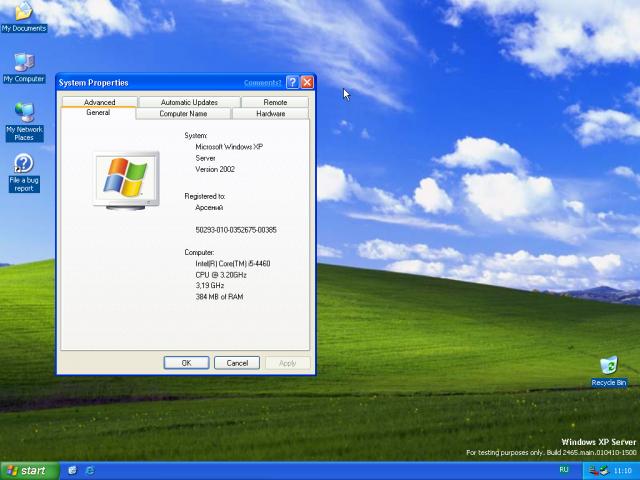
Task: Open the Computer Name tab
Action: click(183, 113)
